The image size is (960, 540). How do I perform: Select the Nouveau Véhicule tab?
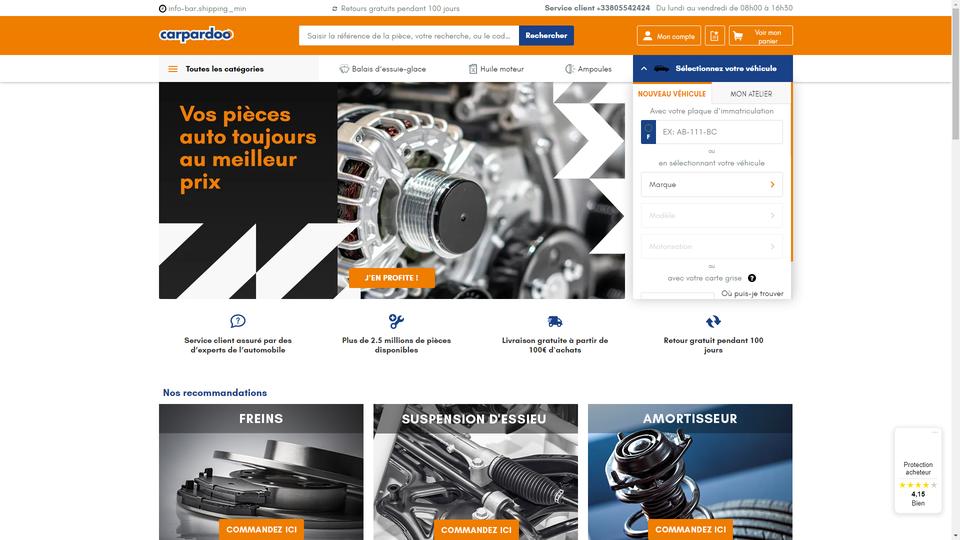point(672,94)
